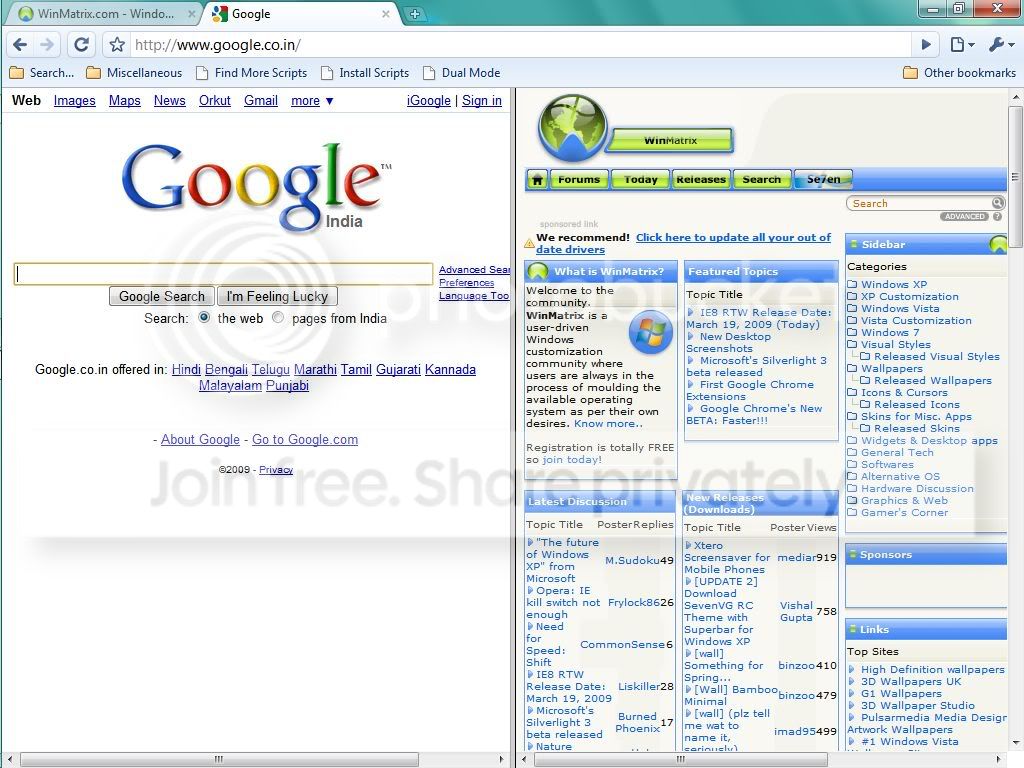Reload the current page
The image size is (1024, 768).
pyautogui.click(x=81, y=44)
